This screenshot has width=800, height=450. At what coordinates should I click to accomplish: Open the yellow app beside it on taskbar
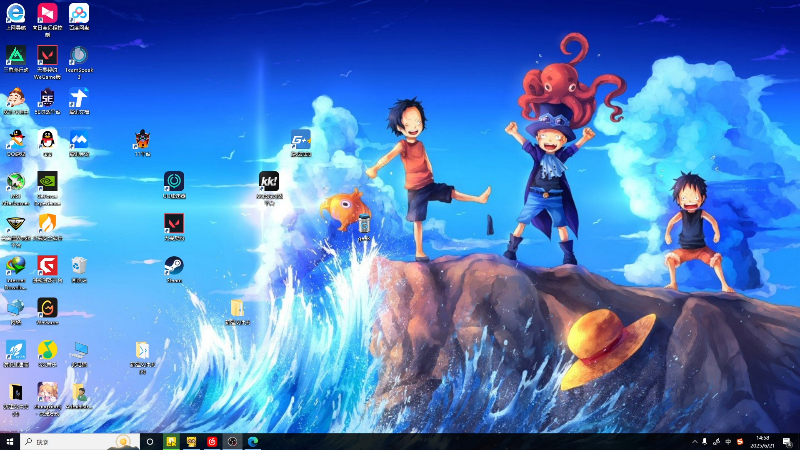pos(191,441)
